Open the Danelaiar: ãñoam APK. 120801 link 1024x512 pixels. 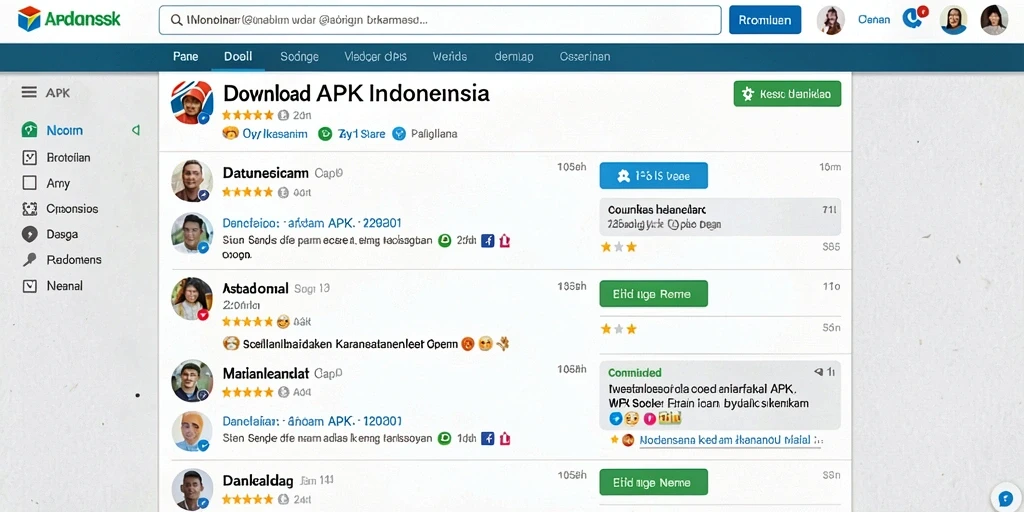pyautogui.click(x=312, y=421)
